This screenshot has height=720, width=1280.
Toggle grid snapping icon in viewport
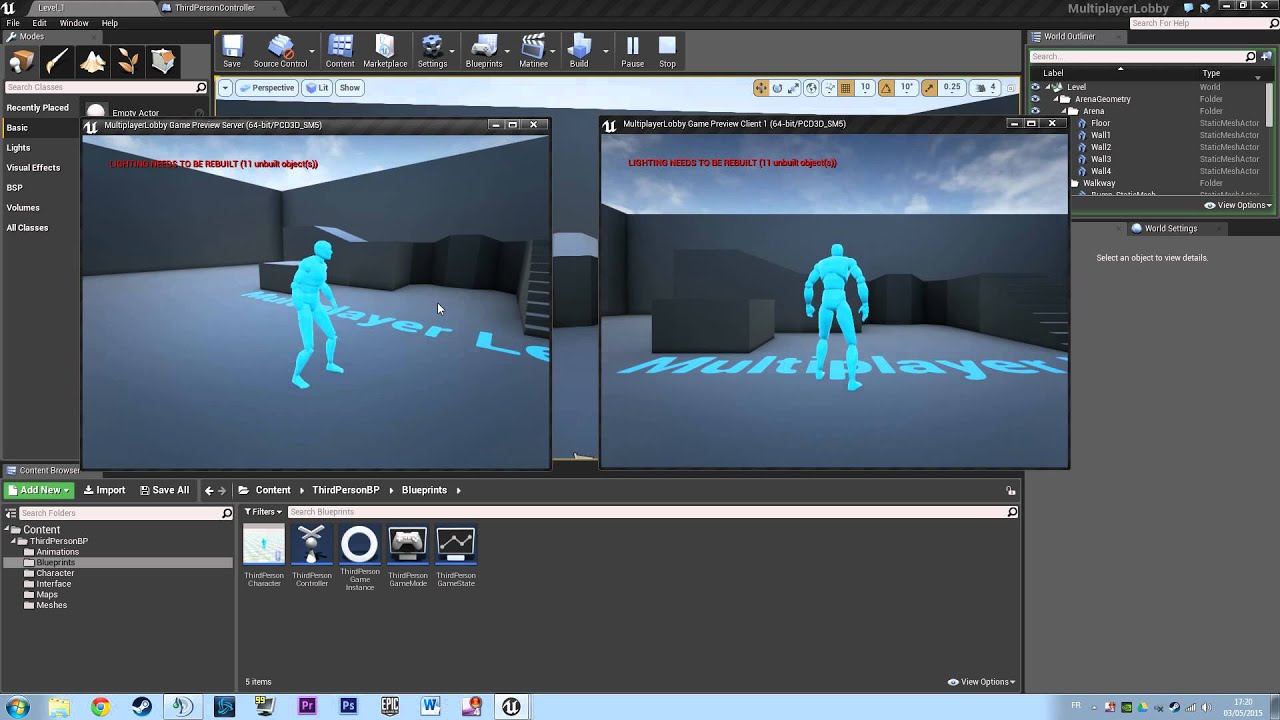[x=846, y=88]
